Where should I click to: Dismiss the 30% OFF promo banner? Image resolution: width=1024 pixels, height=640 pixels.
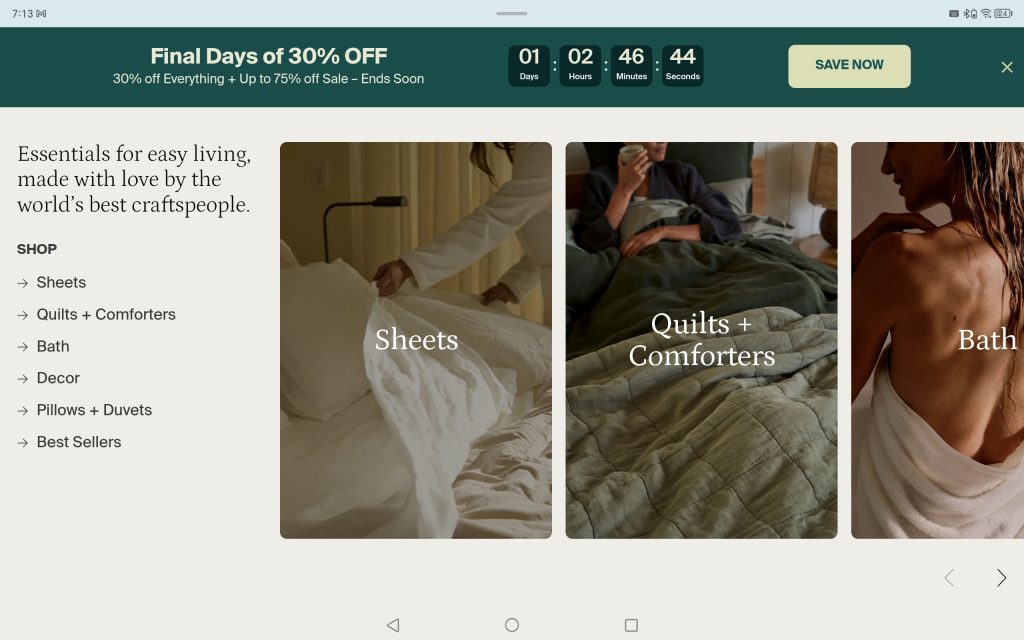click(x=1006, y=67)
